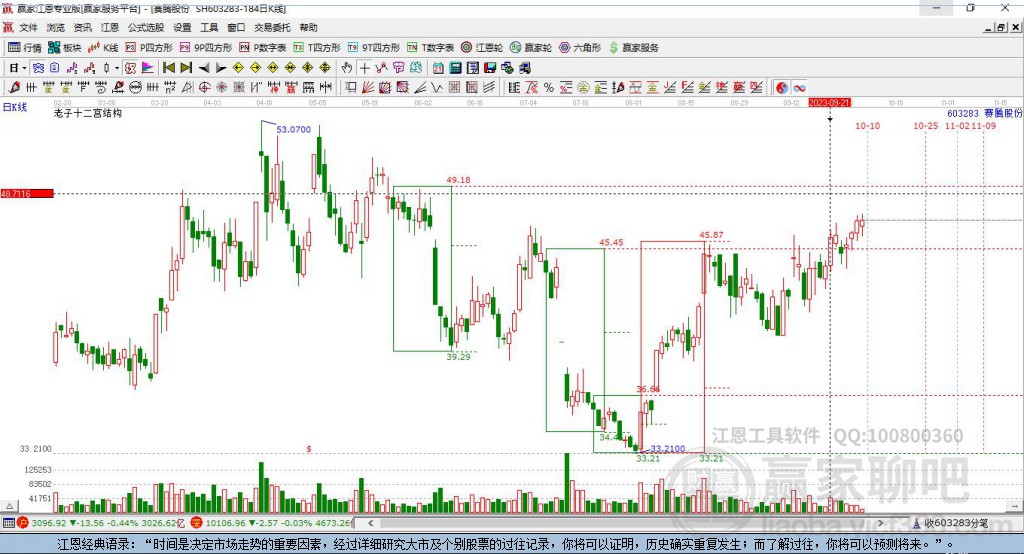Open the 浏览 menu
Screen dimensions: 1024x554
pyautogui.click(x=56, y=27)
